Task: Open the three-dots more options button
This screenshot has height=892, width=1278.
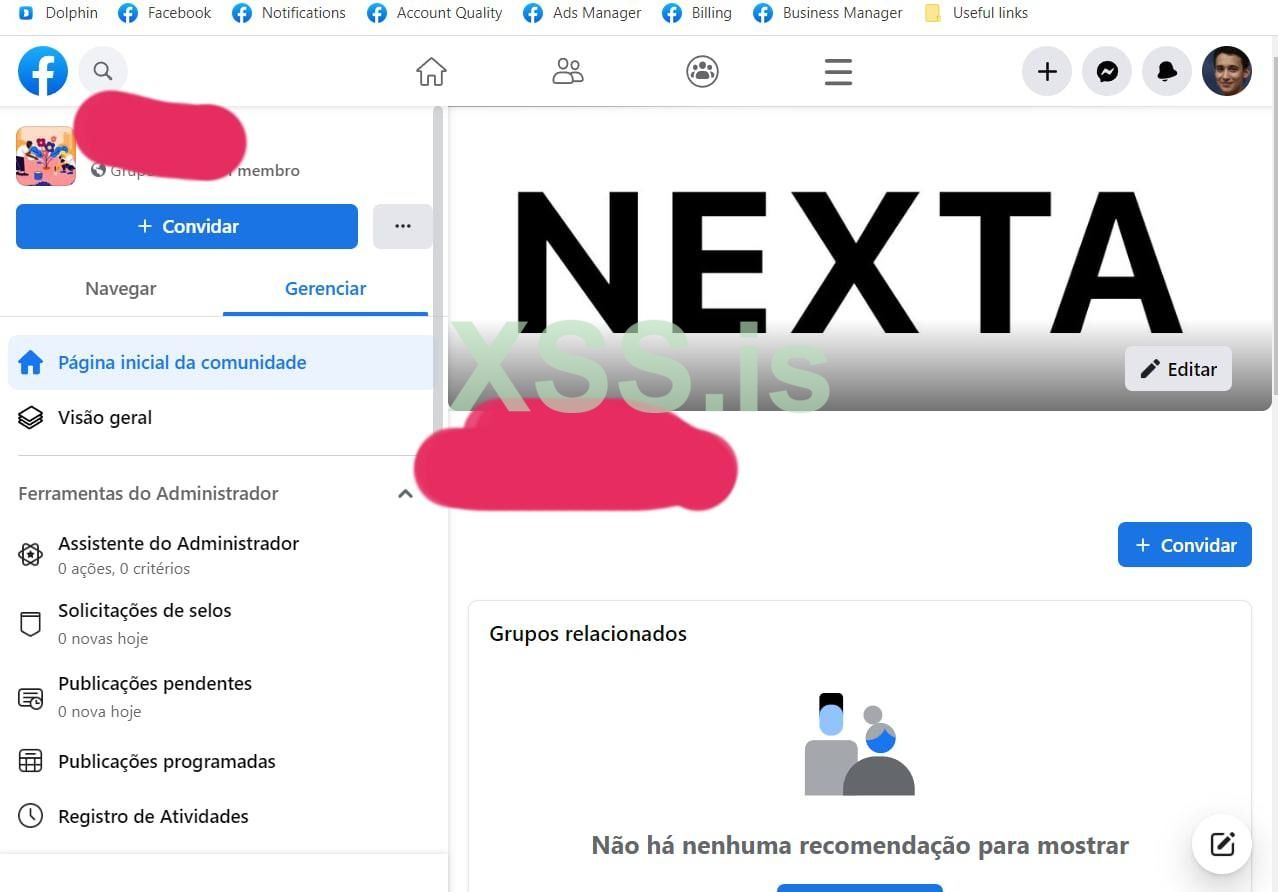Action: pos(403,227)
